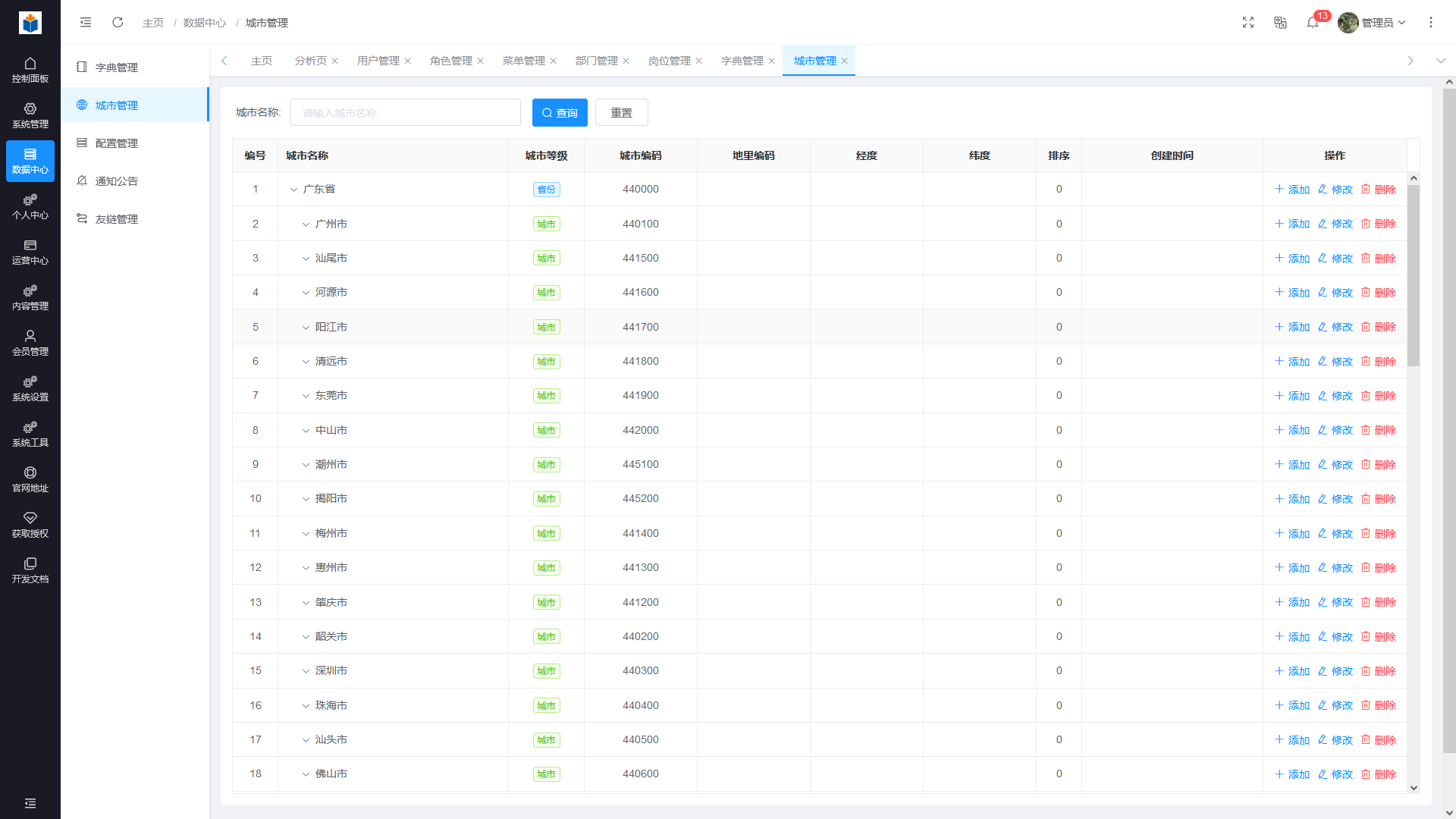Click the refresh page icon
The height and width of the screenshot is (819, 1456).
(x=118, y=23)
